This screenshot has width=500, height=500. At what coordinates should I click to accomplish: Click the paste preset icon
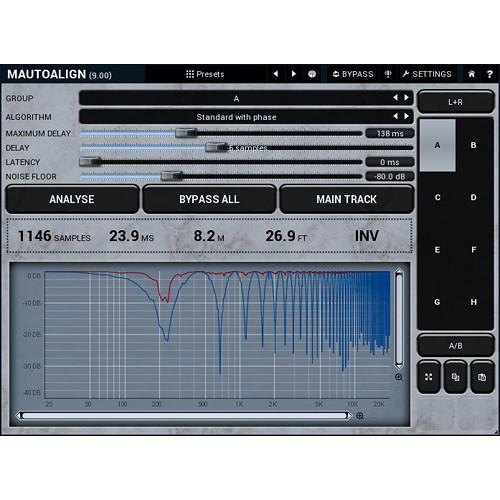(482, 377)
